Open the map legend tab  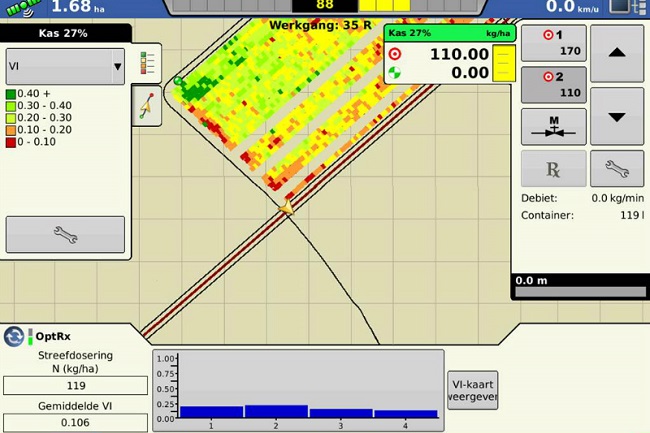tap(148, 60)
